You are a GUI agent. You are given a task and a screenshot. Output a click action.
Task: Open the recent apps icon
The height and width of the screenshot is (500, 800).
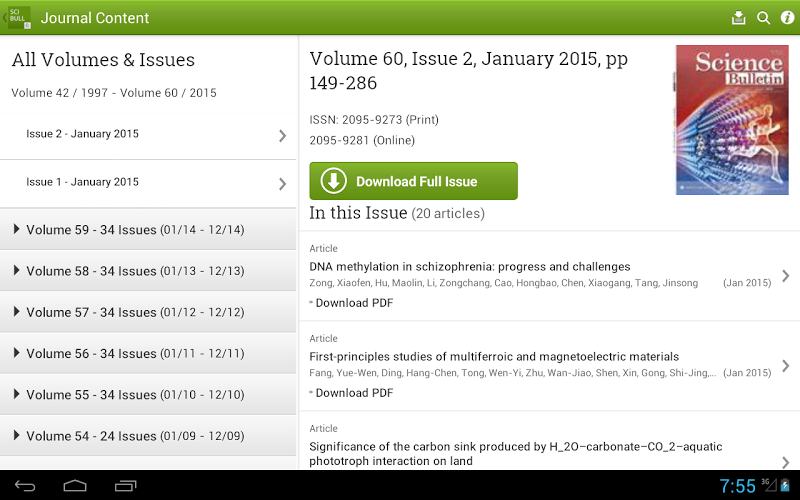pyautogui.click(x=125, y=486)
